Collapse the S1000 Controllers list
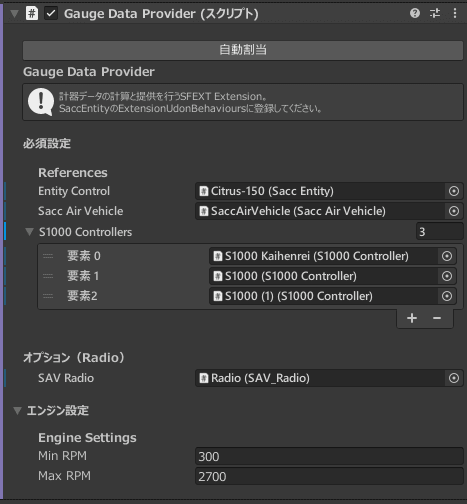The height and width of the screenshot is (504, 467). pos(29,232)
